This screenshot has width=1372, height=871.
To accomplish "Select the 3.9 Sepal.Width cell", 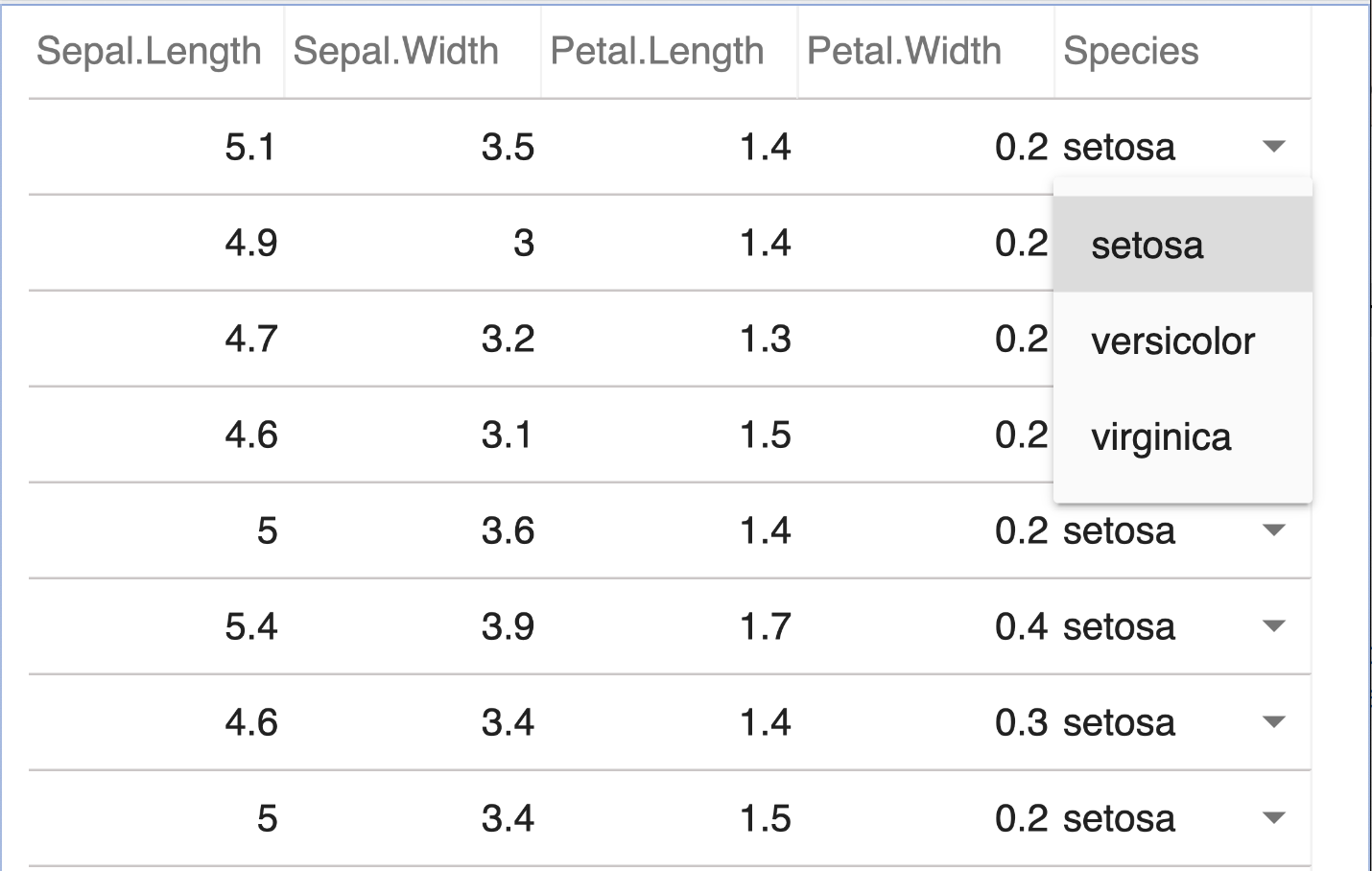I will pyautogui.click(x=508, y=626).
